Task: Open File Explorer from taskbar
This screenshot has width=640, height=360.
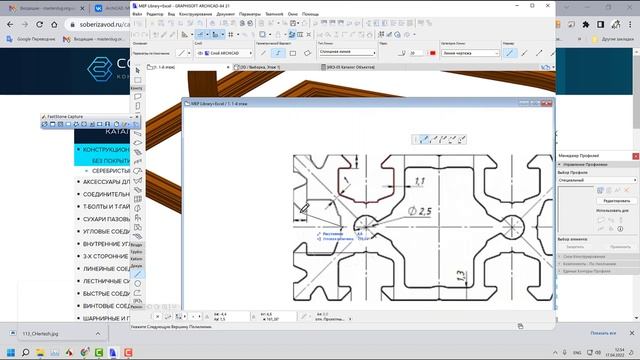Action: tap(40, 352)
